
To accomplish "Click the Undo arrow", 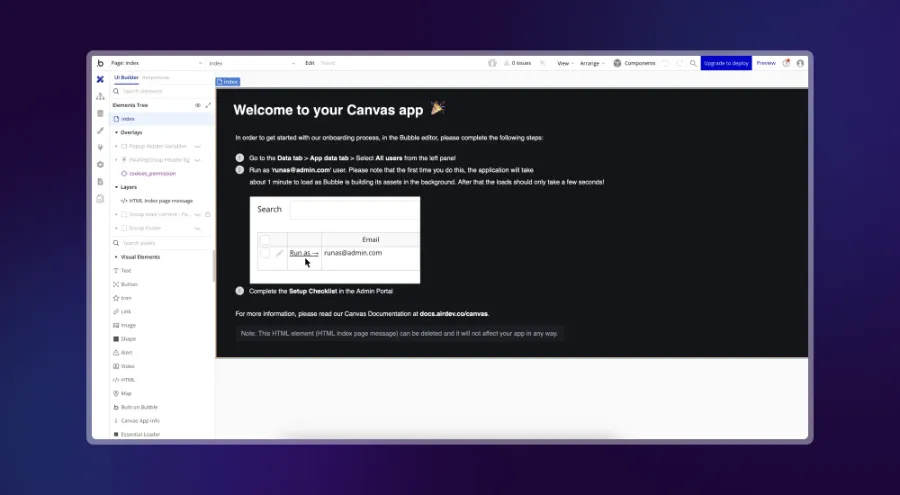I will [x=666, y=63].
